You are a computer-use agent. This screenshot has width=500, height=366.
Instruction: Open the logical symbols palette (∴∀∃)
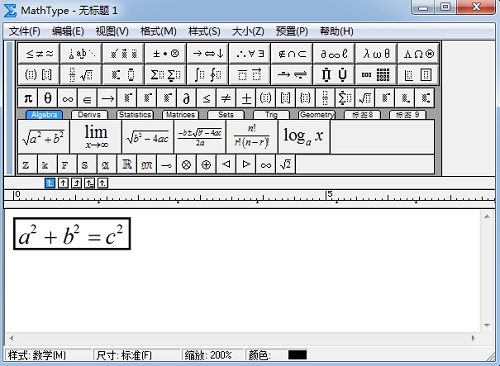coord(250,53)
